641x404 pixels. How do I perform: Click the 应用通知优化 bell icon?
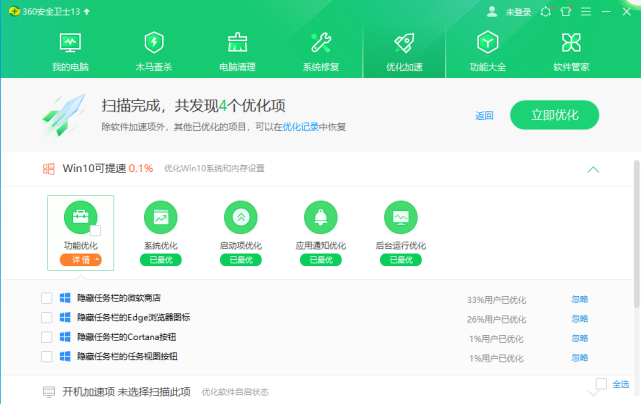(321, 217)
